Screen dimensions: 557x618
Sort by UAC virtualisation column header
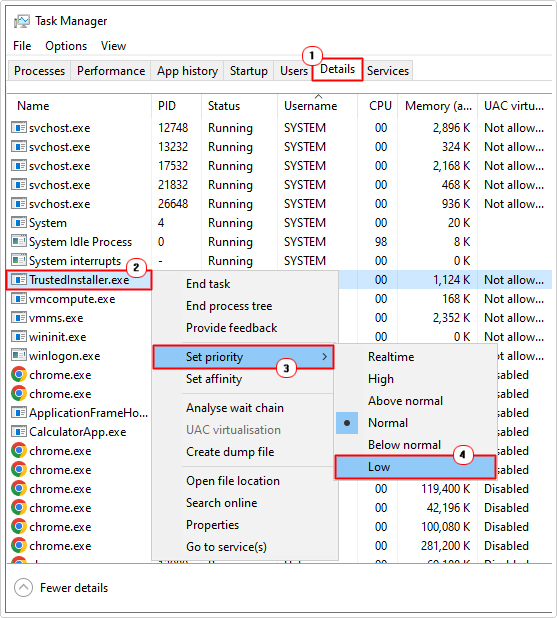pos(514,106)
